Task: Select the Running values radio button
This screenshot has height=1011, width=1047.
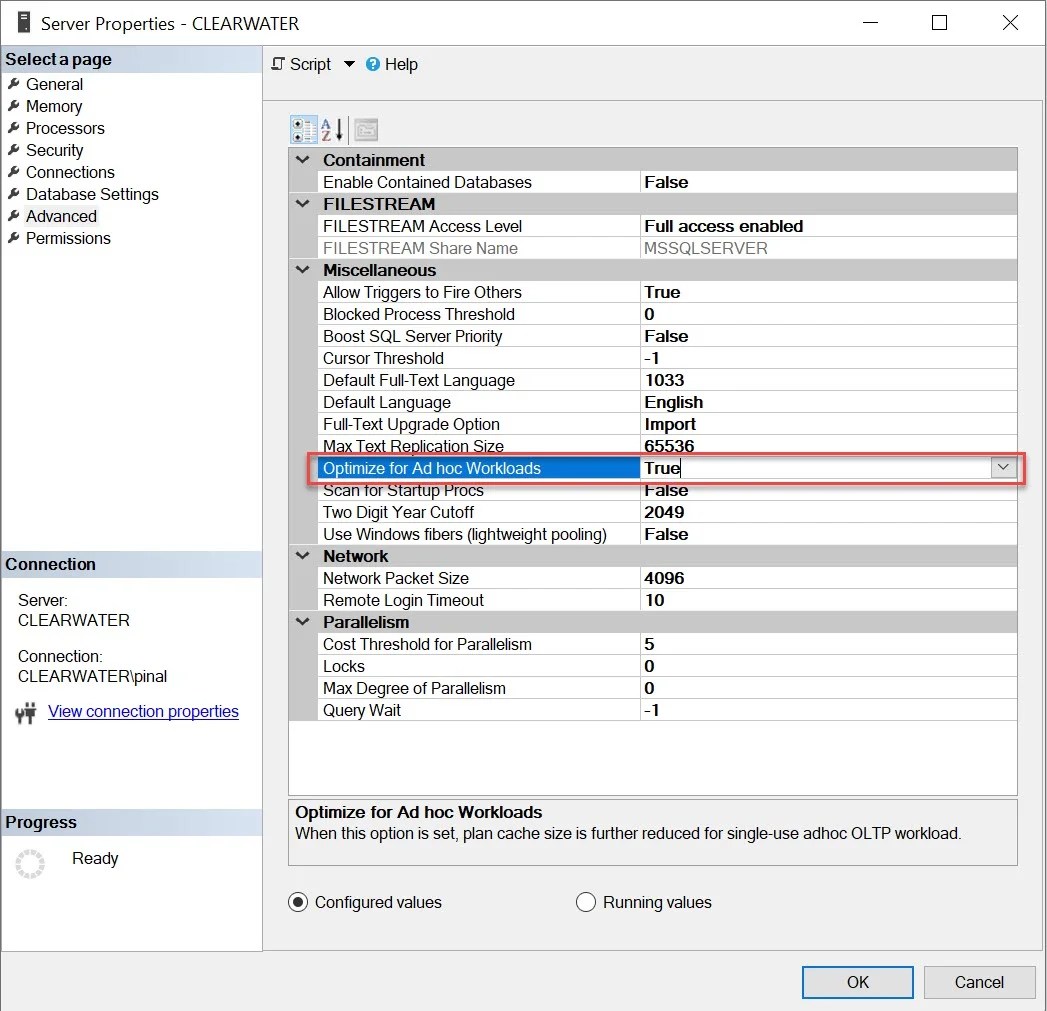Action: 586,902
